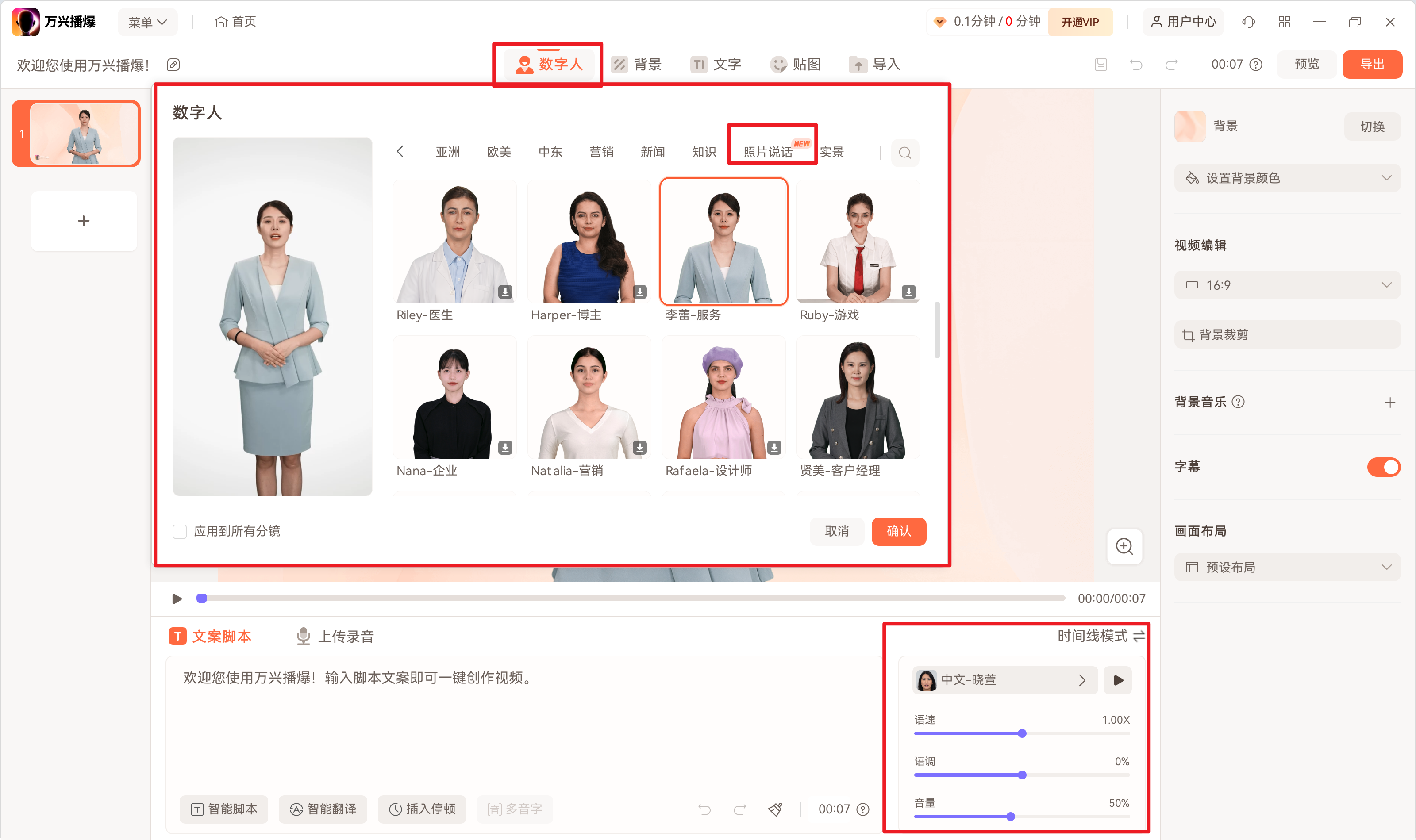Click the save icon in the top toolbar

pyautogui.click(x=1100, y=64)
